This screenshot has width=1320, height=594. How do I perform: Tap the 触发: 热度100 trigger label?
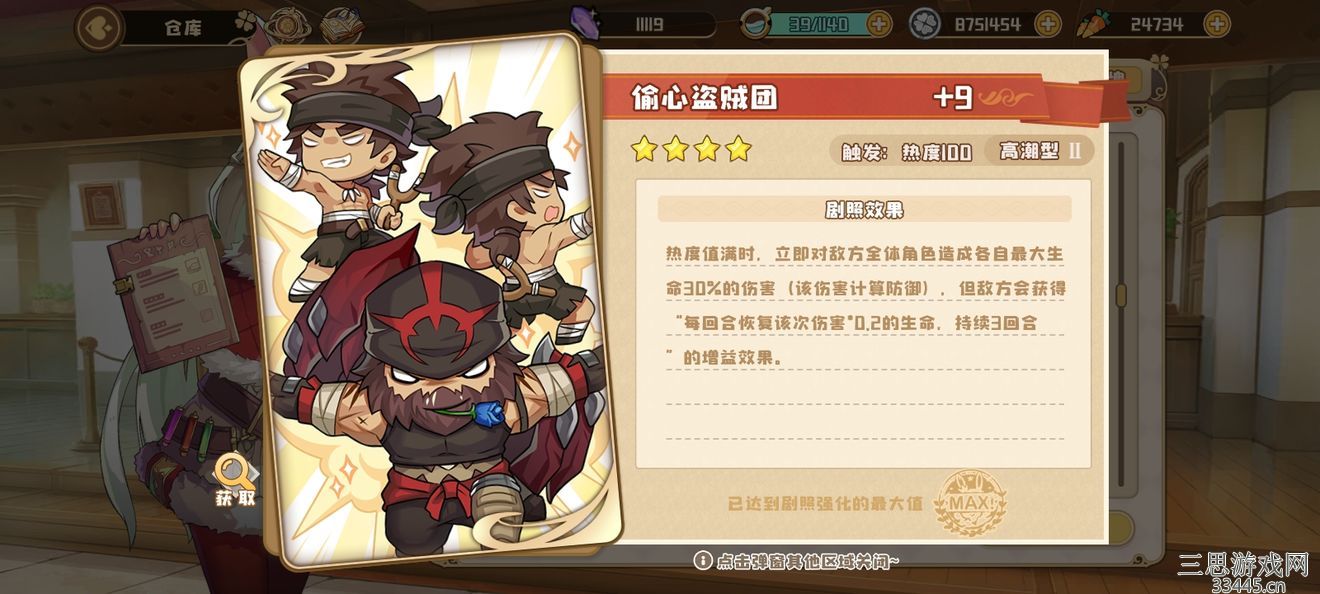pos(906,152)
